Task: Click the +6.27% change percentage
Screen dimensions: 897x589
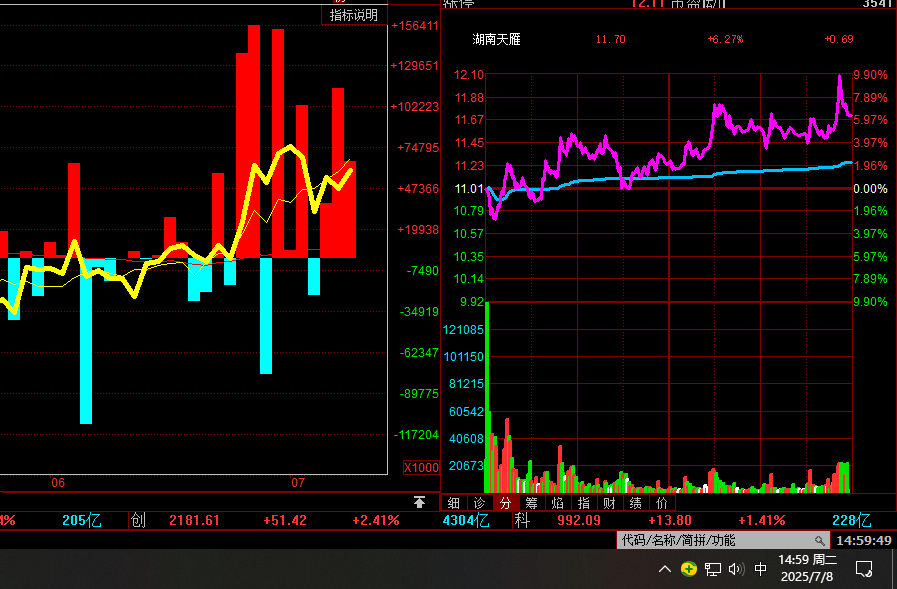Action: pos(725,39)
